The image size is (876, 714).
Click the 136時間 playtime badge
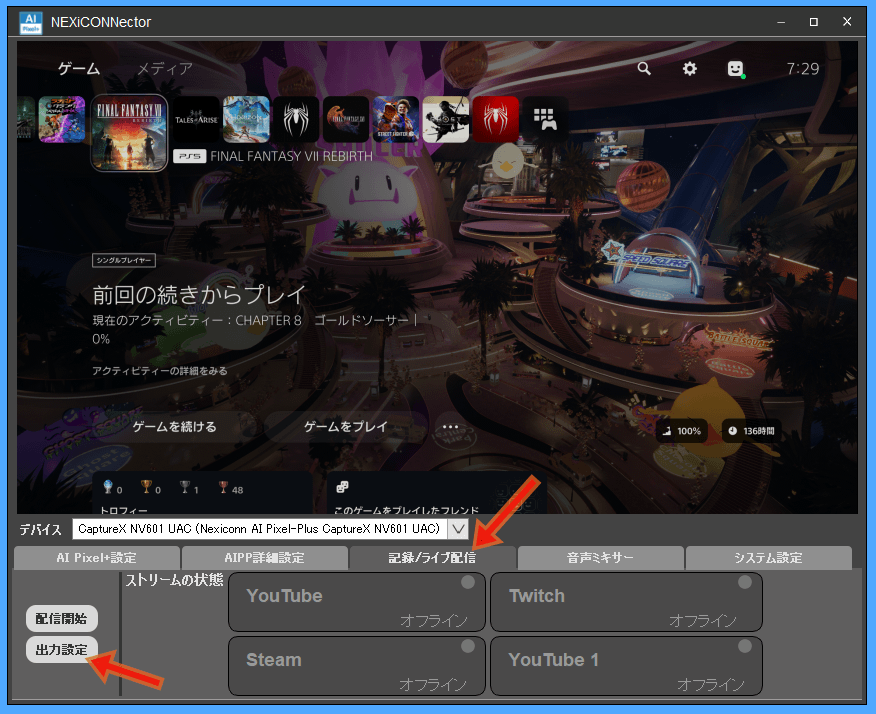coord(751,431)
